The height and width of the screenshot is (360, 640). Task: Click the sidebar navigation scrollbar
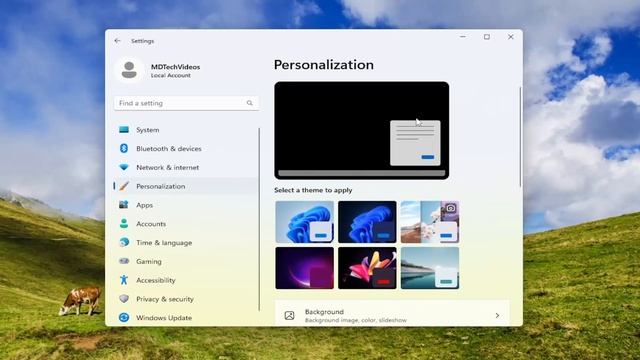point(259,219)
